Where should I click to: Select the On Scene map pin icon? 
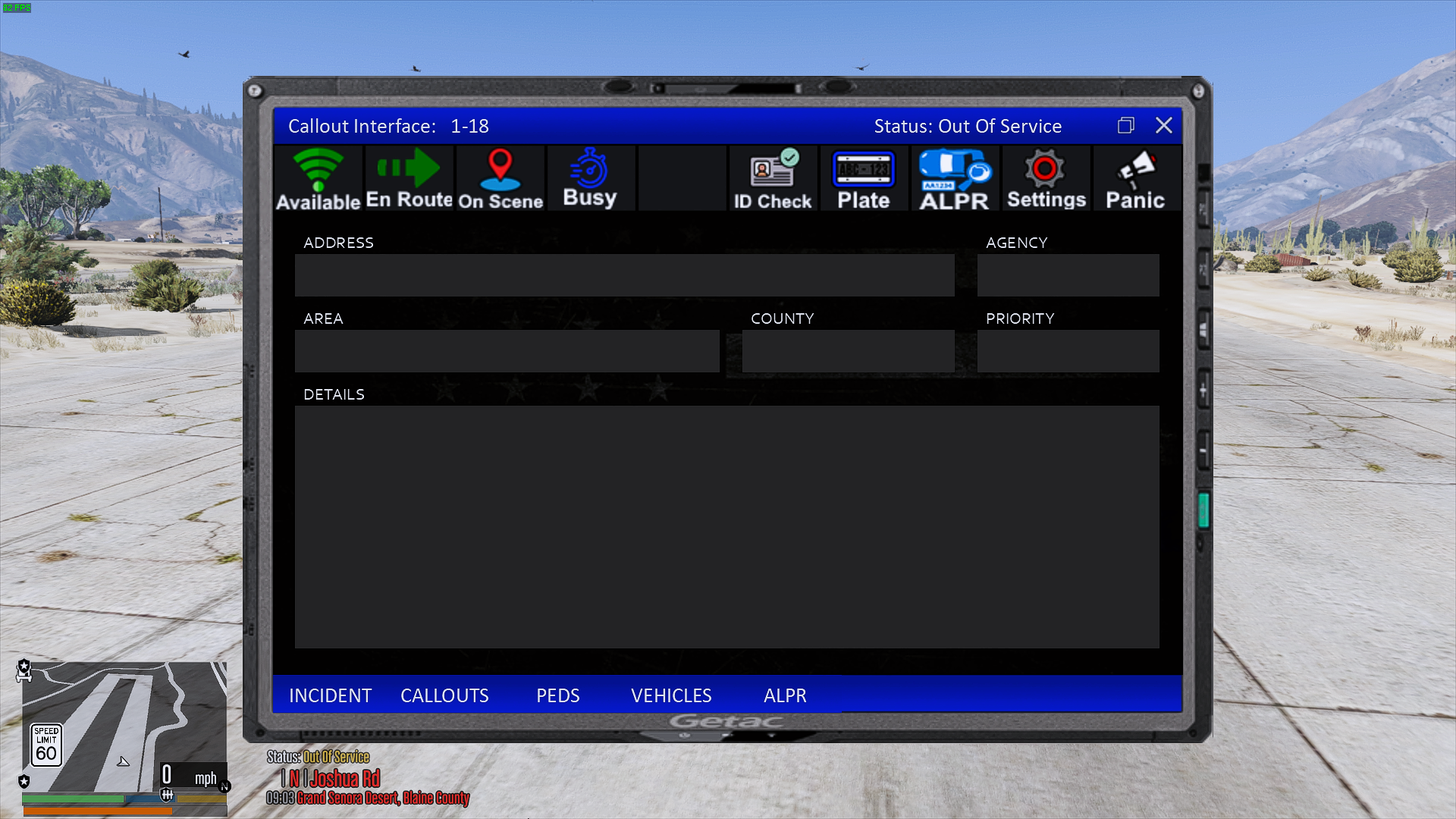[500, 179]
